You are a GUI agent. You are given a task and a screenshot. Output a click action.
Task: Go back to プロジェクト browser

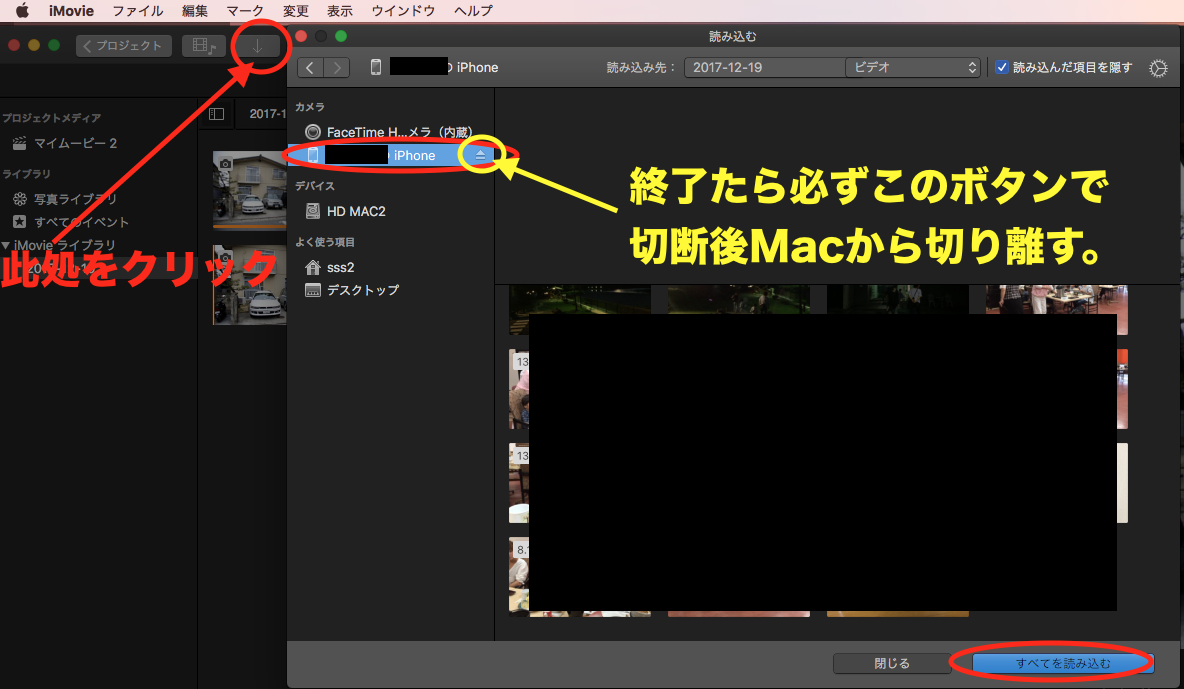124,46
